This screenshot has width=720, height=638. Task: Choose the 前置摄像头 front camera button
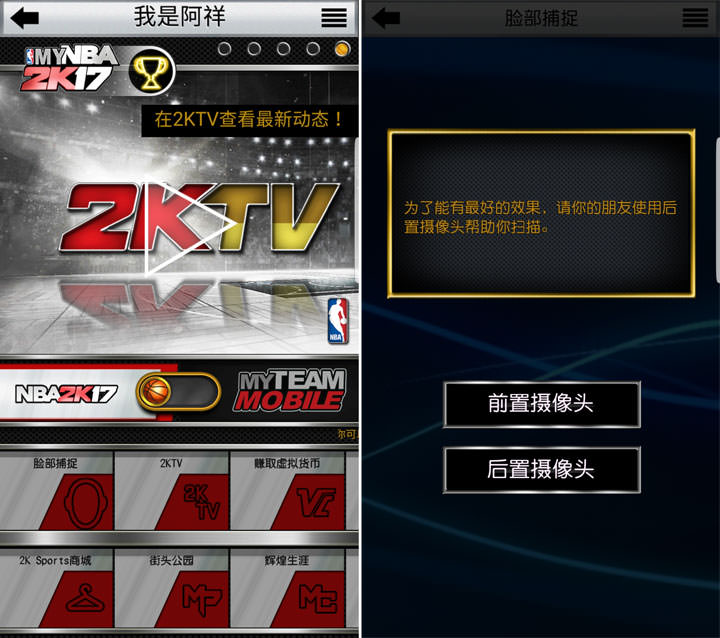click(541, 404)
